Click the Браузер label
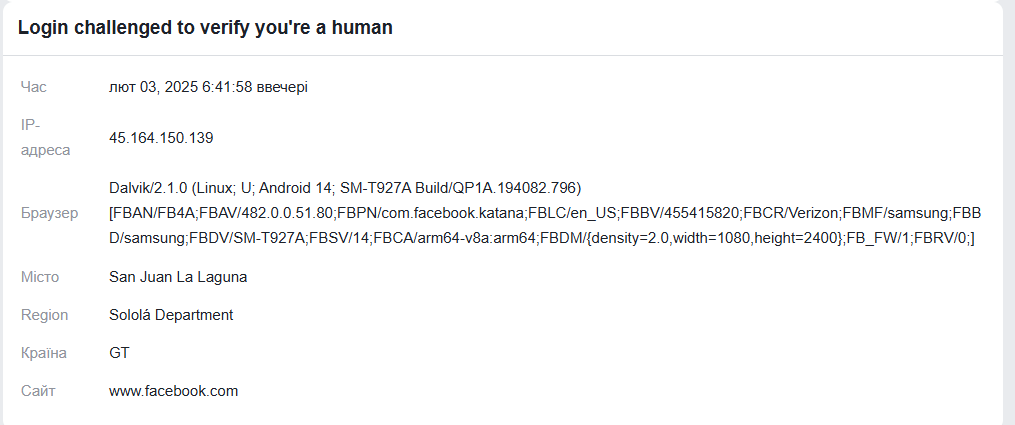Screen dimensions: 1015x425 pos(50,213)
